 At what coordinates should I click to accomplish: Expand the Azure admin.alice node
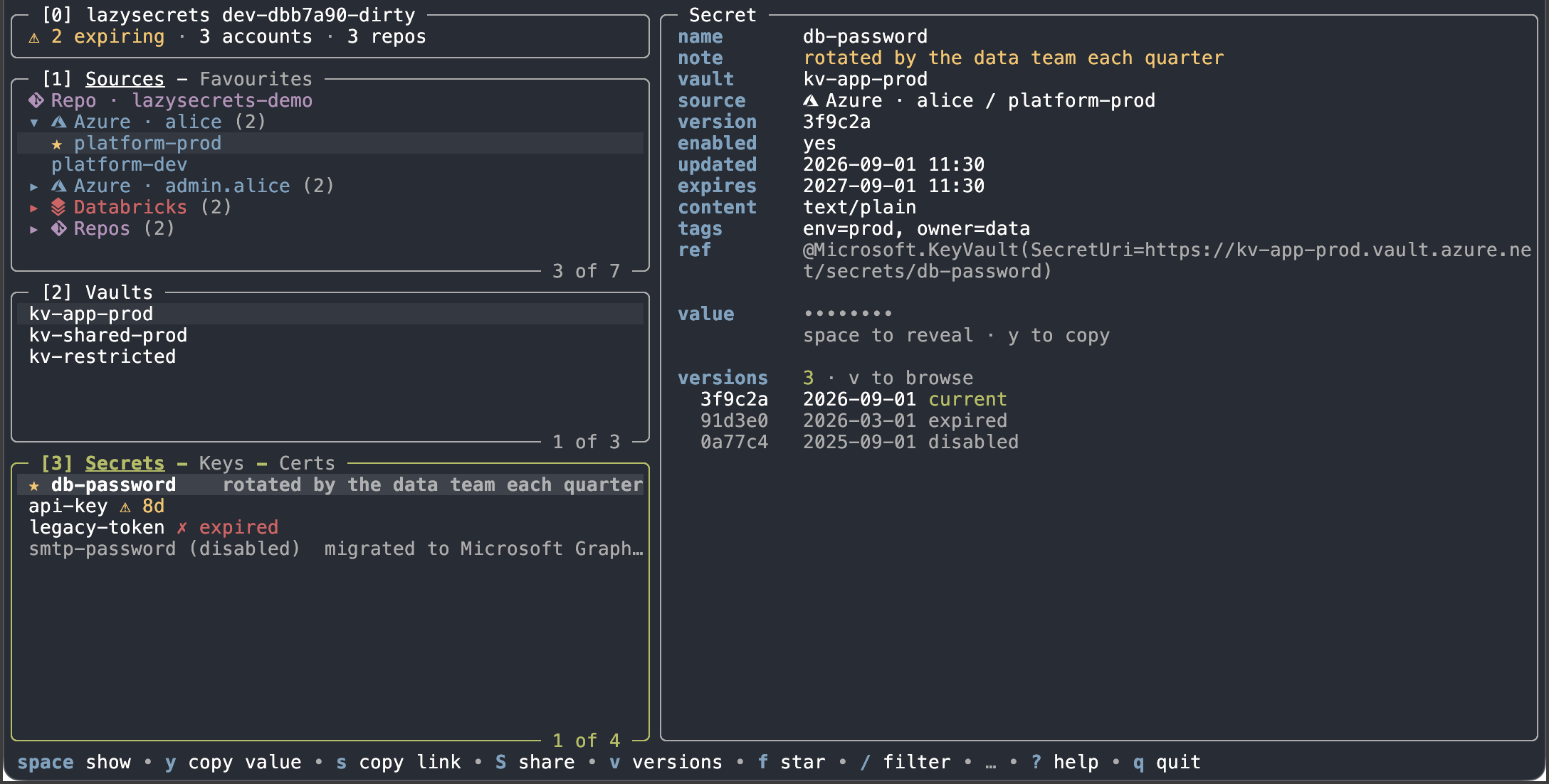coord(33,187)
